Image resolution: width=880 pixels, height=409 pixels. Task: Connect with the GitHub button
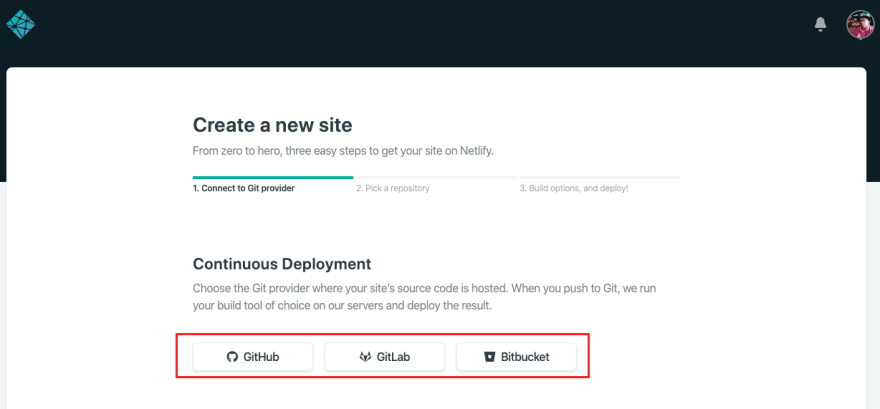[x=253, y=357]
